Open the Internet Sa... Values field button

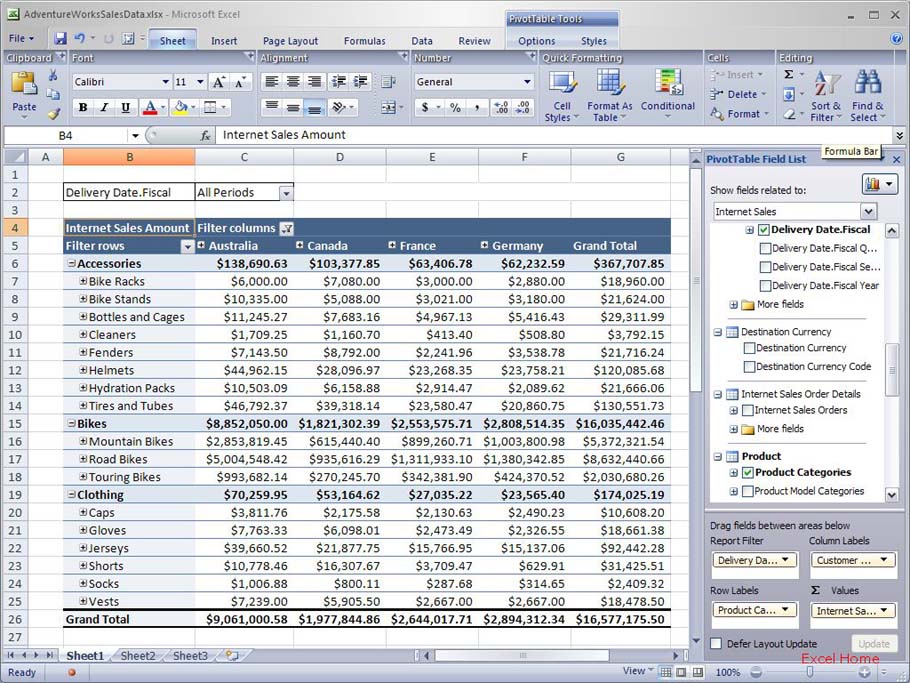pos(852,610)
